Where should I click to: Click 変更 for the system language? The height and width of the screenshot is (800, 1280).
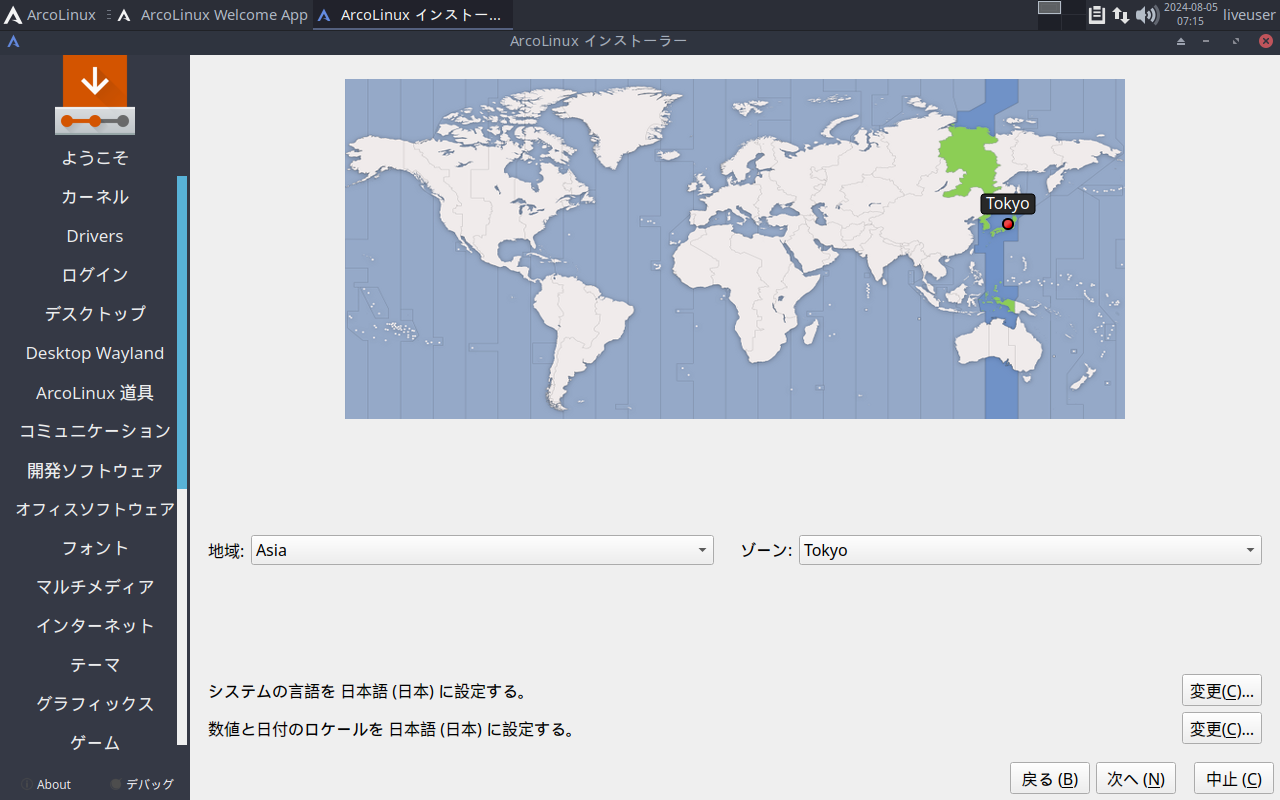[1222, 691]
